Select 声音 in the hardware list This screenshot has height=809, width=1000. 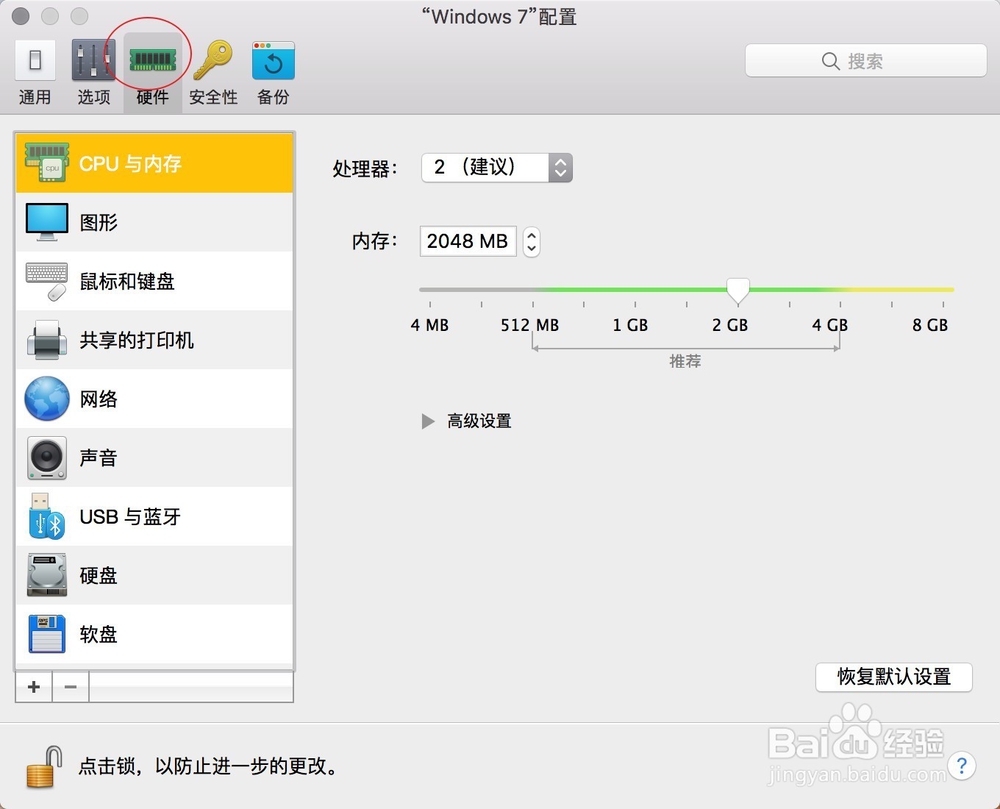pyautogui.click(x=154, y=458)
